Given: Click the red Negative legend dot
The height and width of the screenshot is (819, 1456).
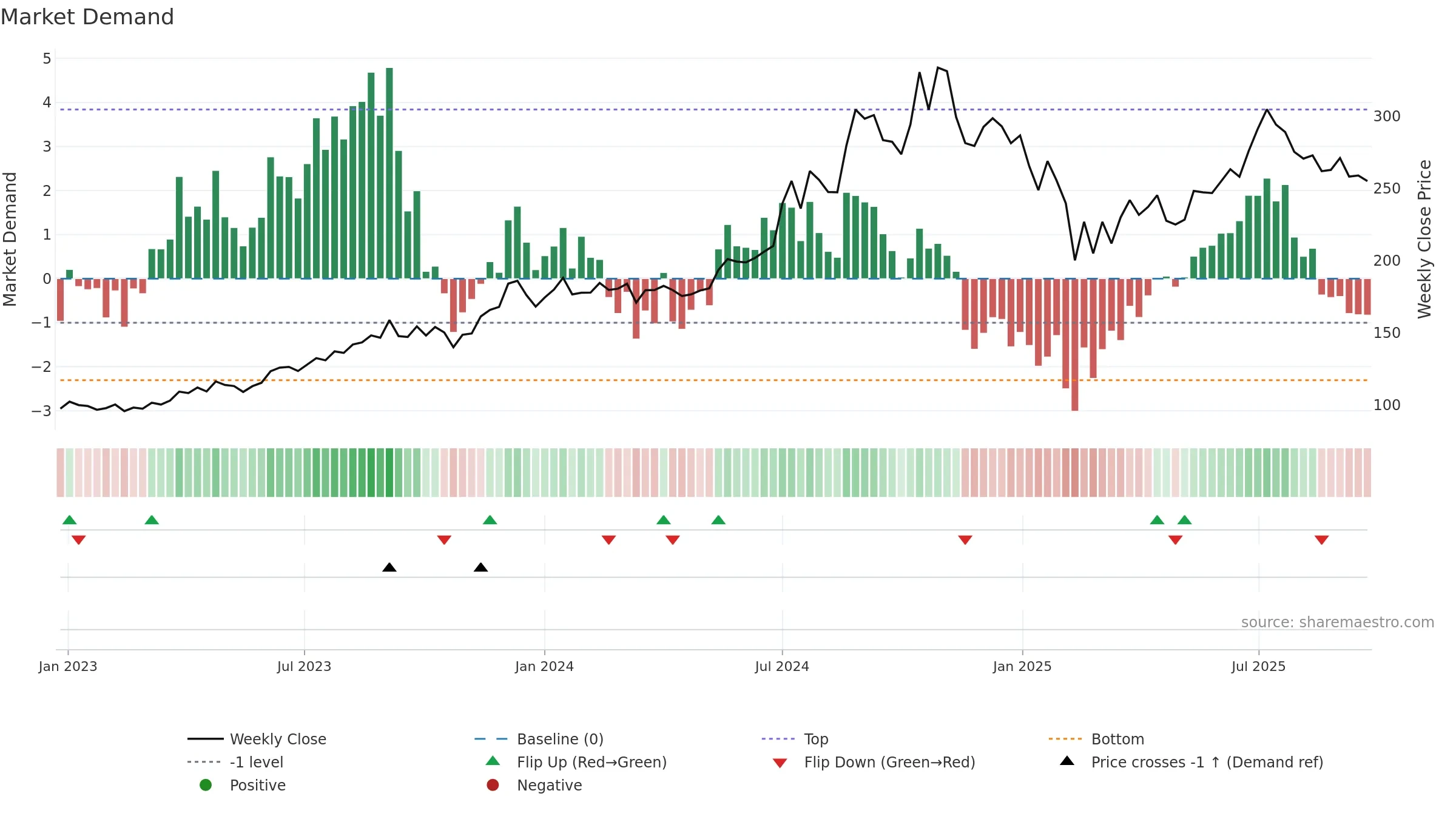Looking at the screenshot, I should [x=493, y=785].
